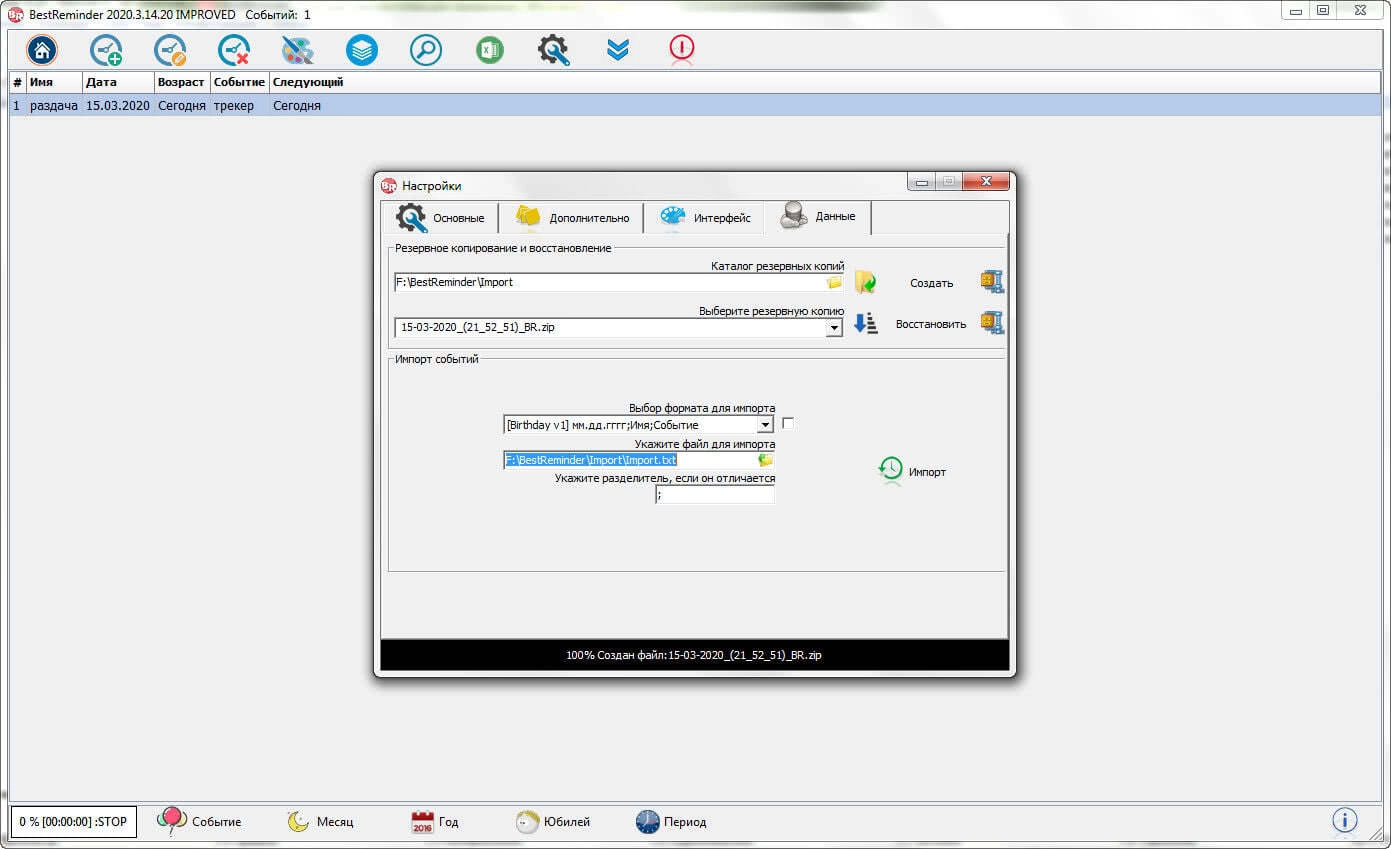Click the blue double chevron down icon

[x=618, y=50]
